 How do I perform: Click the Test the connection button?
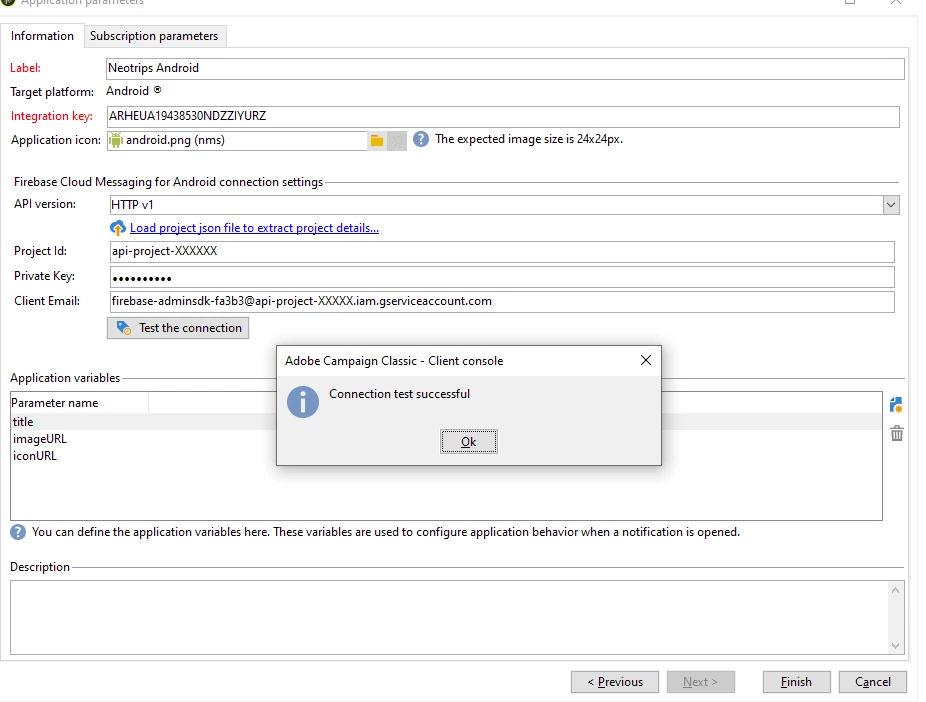coord(178,328)
